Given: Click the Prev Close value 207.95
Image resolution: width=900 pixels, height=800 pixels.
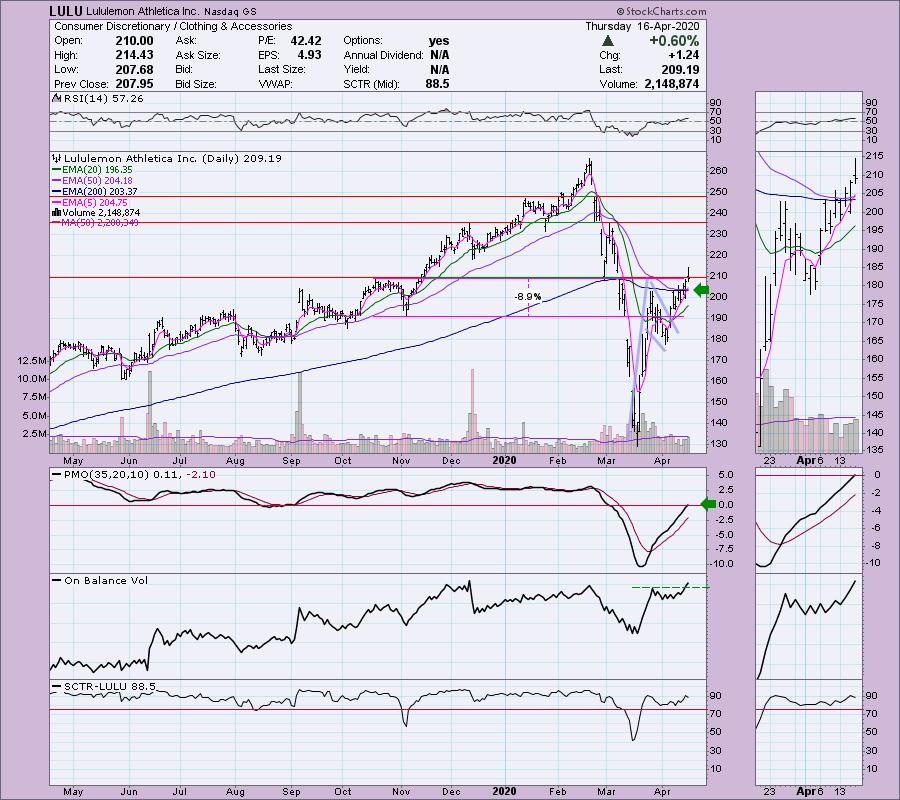Looking at the screenshot, I should pos(134,84).
